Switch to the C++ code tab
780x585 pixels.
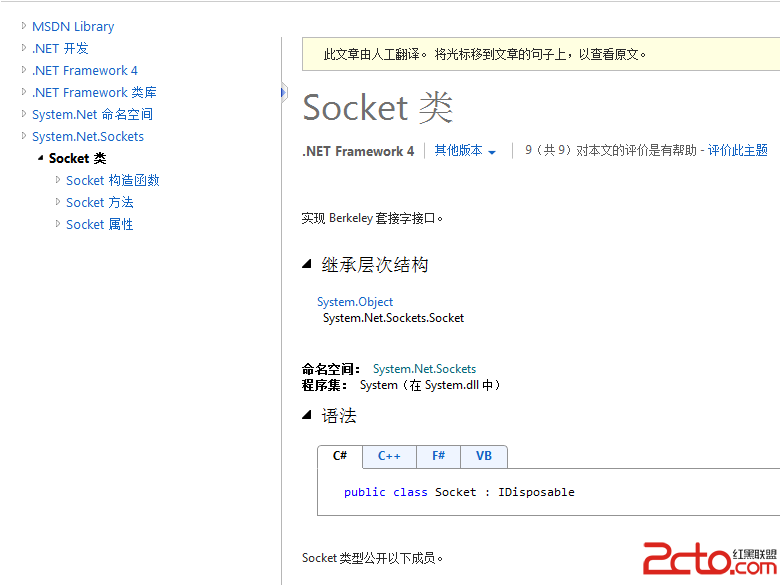click(389, 456)
